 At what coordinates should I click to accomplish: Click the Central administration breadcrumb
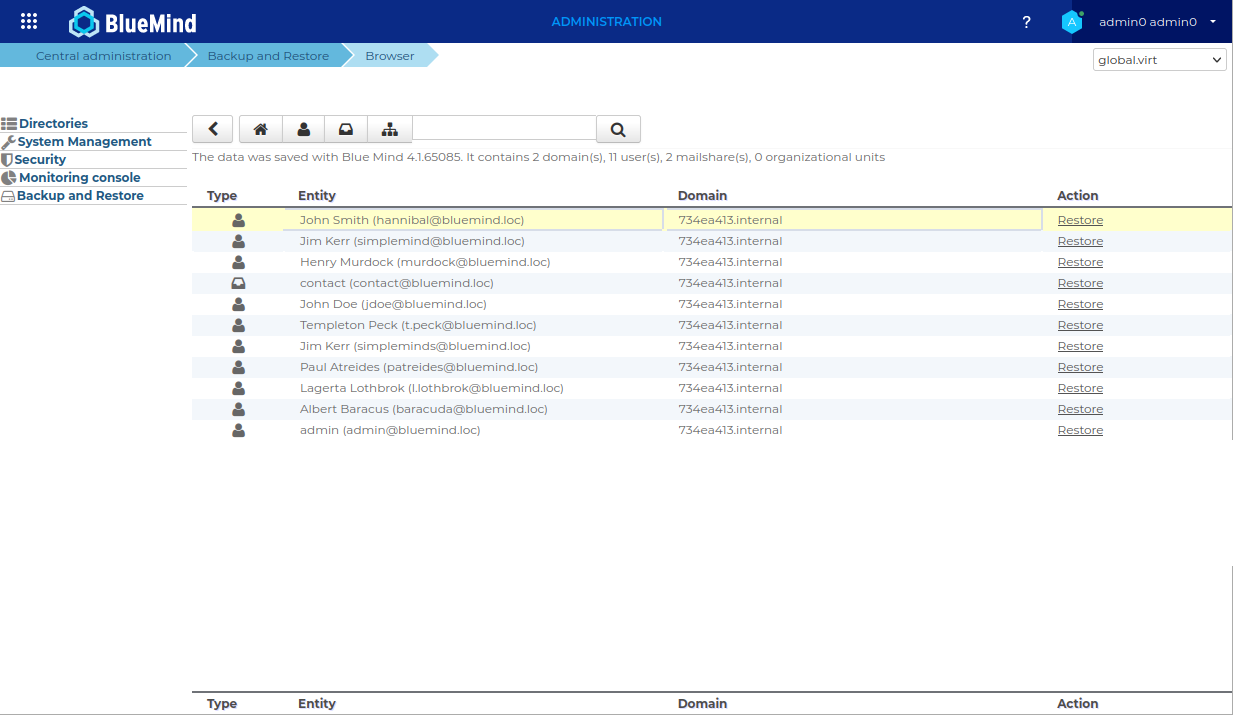(x=103, y=56)
